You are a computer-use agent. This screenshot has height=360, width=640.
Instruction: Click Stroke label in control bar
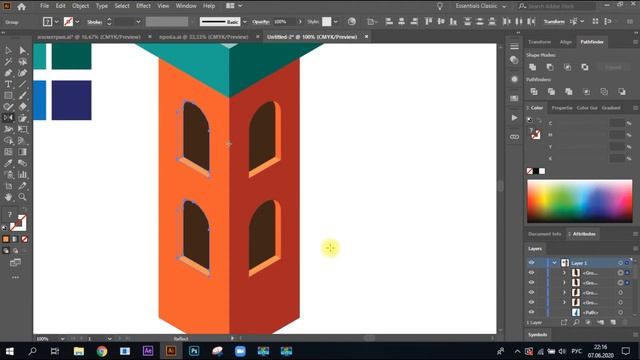94,22
